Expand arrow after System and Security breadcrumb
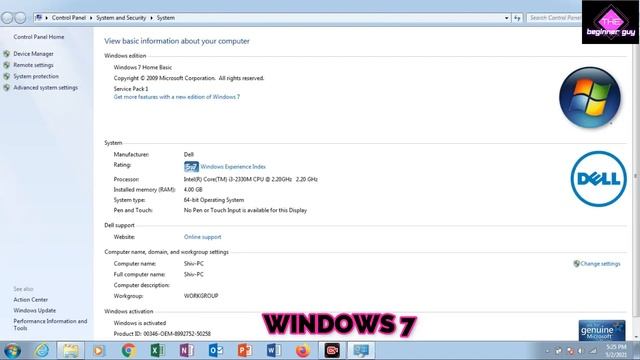This screenshot has height=360, width=640. [x=151, y=18]
